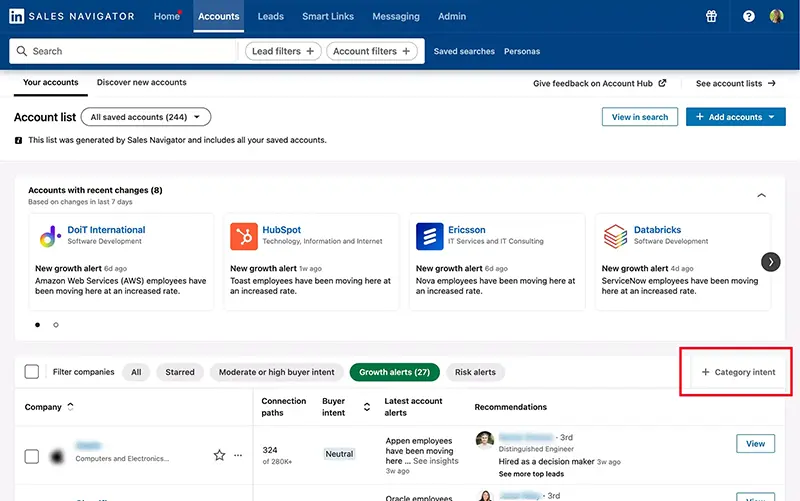Star the Computers and Electronics company row
The width and height of the screenshot is (800, 501).
219,455
